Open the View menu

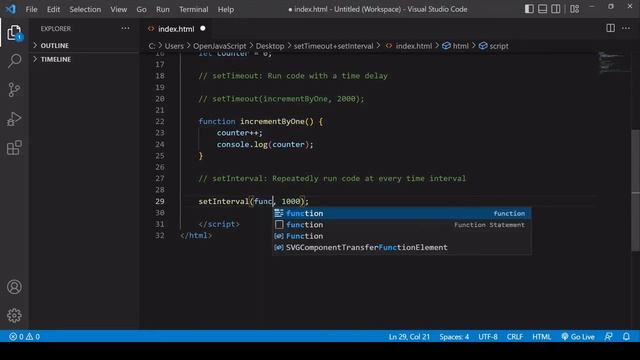pos(118,9)
